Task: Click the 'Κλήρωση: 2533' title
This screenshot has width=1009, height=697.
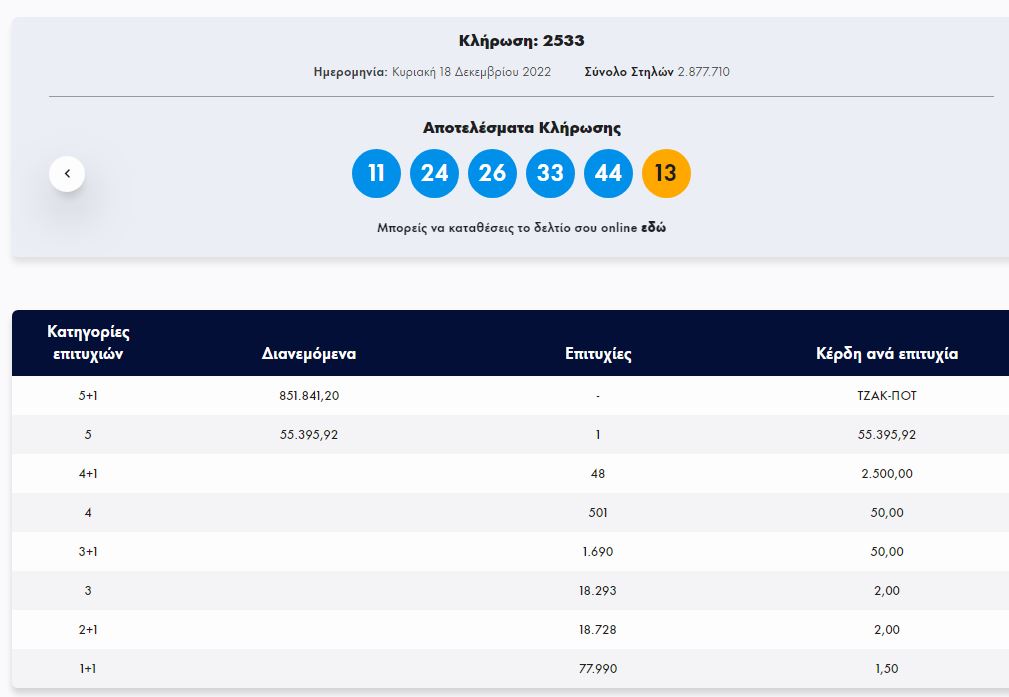Action: pos(521,41)
